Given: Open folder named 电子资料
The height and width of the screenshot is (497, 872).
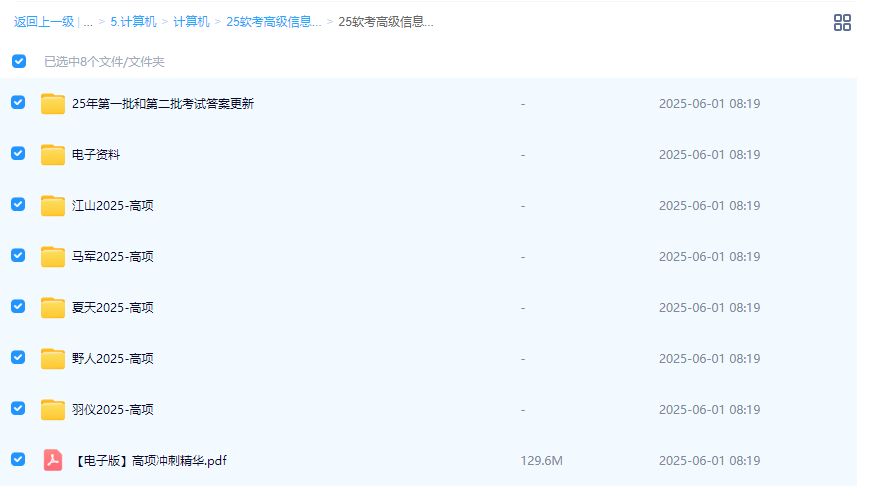Looking at the screenshot, I should pos(96,155).
